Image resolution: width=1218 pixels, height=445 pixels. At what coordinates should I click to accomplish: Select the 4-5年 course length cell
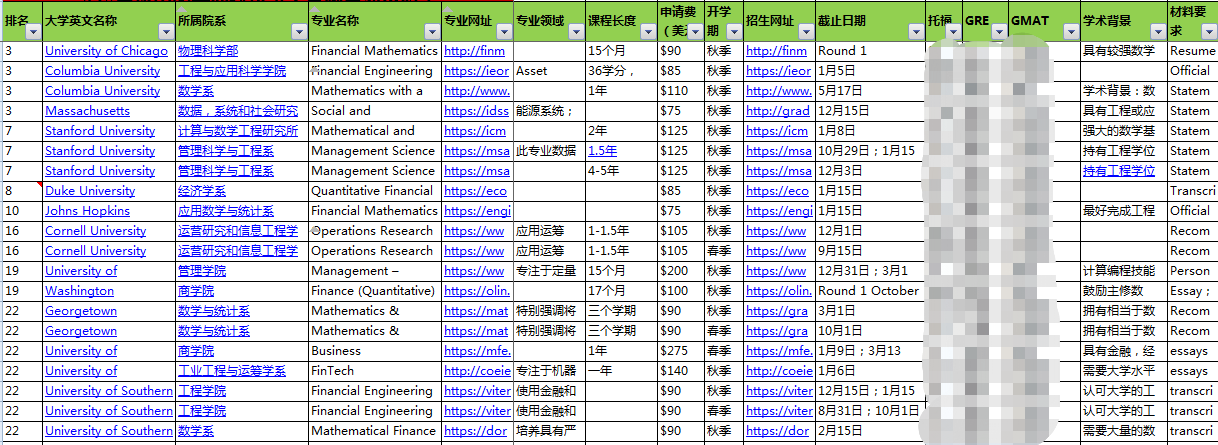pos(620,171)
